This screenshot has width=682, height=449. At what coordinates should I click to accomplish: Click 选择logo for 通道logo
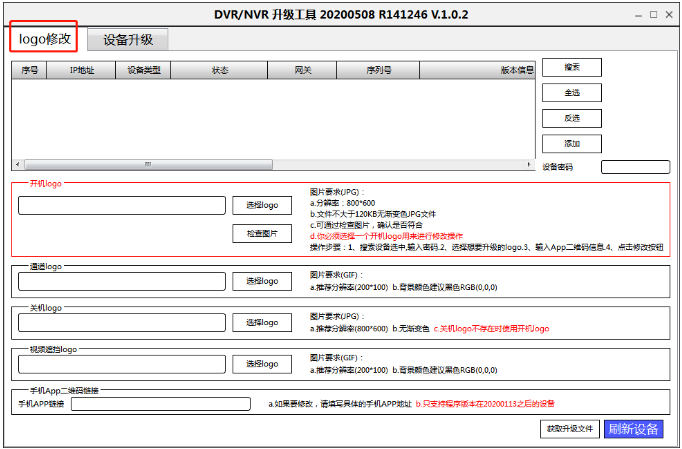262,281
